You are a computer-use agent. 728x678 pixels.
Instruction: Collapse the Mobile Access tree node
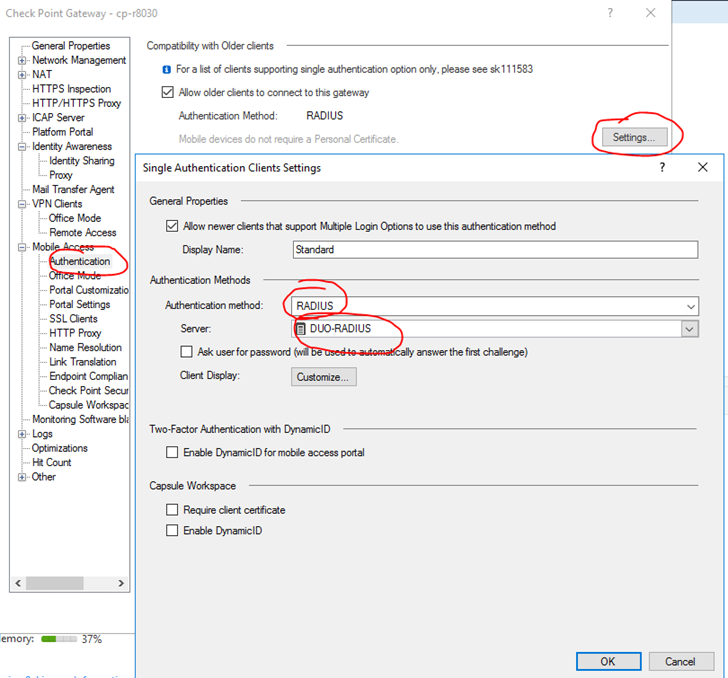pos(22,248)
